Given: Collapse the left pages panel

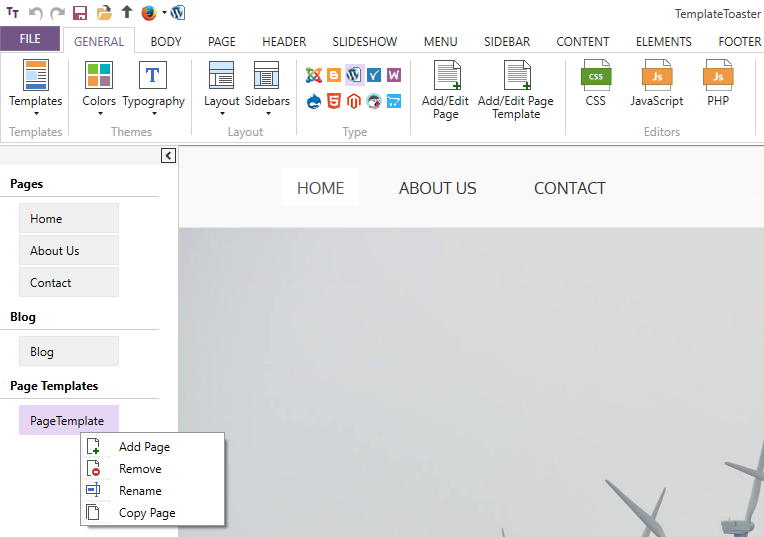Looking at the screenshot, I should [168, 155].
